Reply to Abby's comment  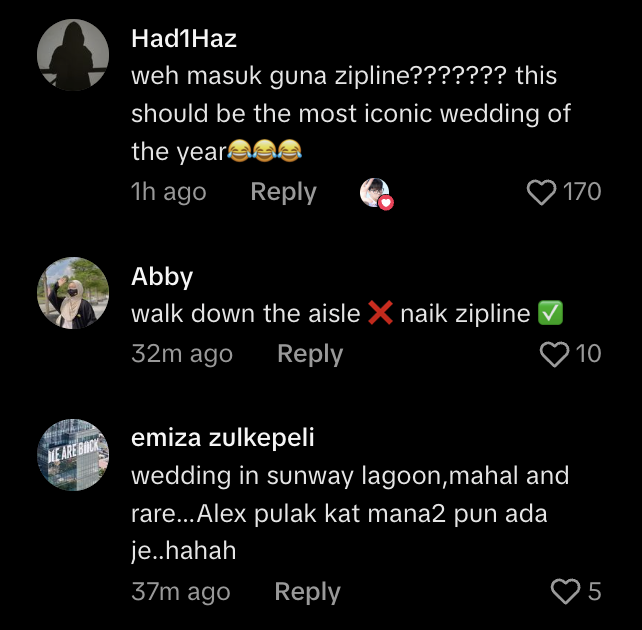pyautogui.click(x=310, y=354)
